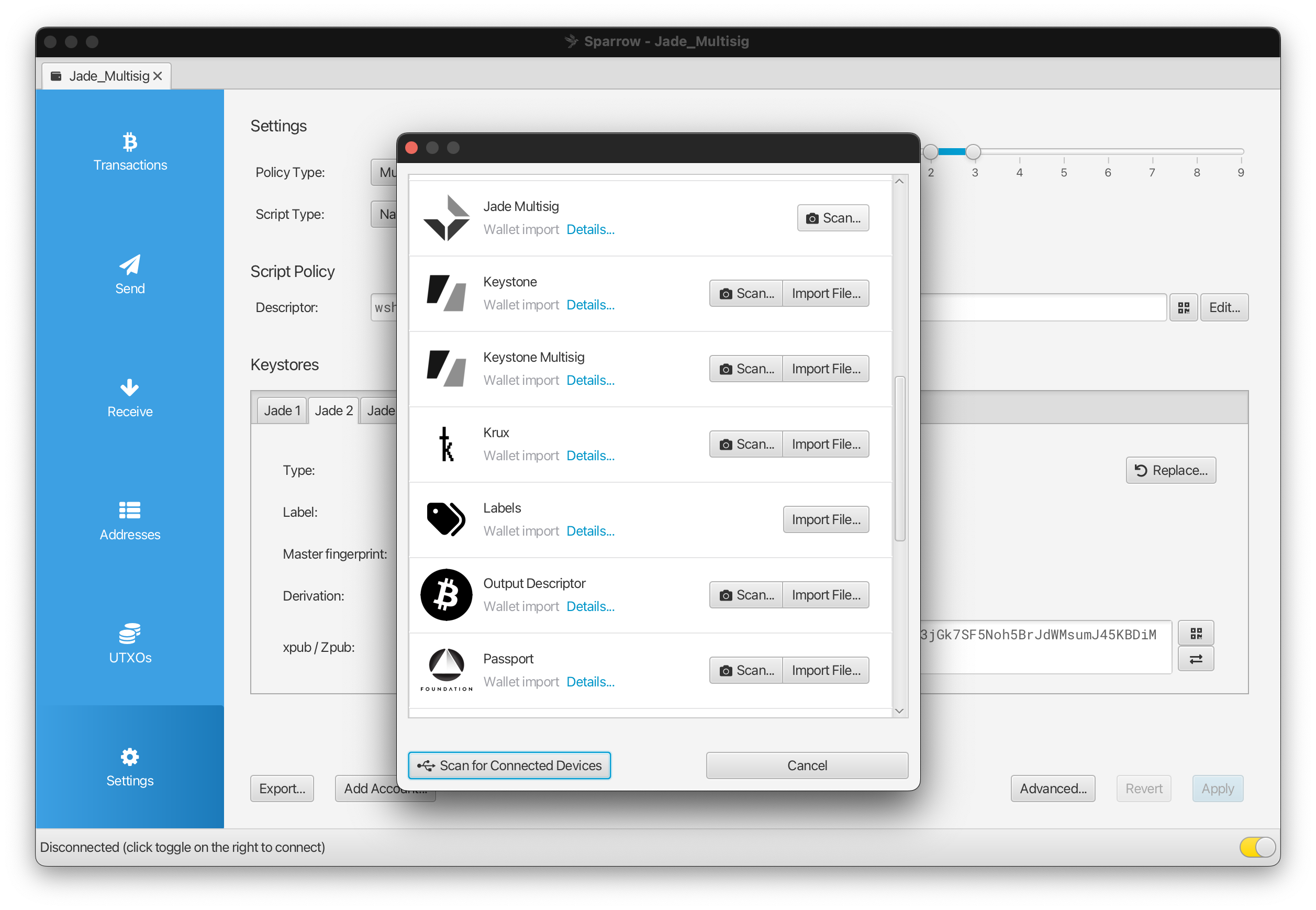Import File for Labels

(826, 519)
